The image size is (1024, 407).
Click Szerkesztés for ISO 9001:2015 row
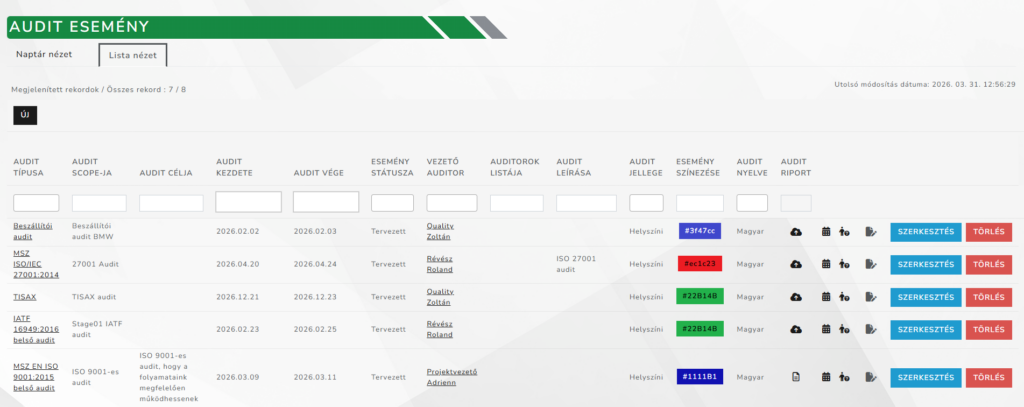click(x=925, y=378)
